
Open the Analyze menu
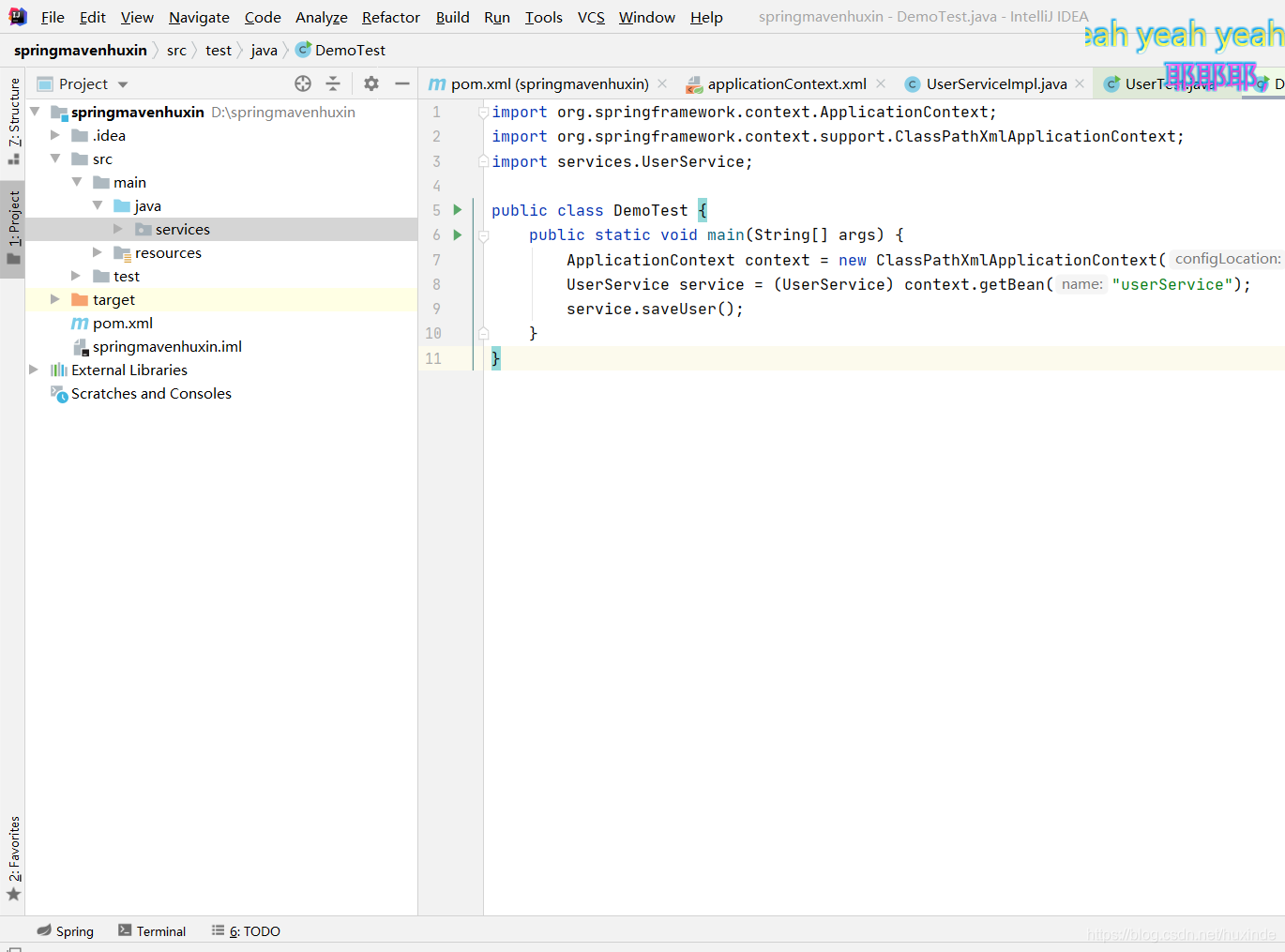point(322,17)
